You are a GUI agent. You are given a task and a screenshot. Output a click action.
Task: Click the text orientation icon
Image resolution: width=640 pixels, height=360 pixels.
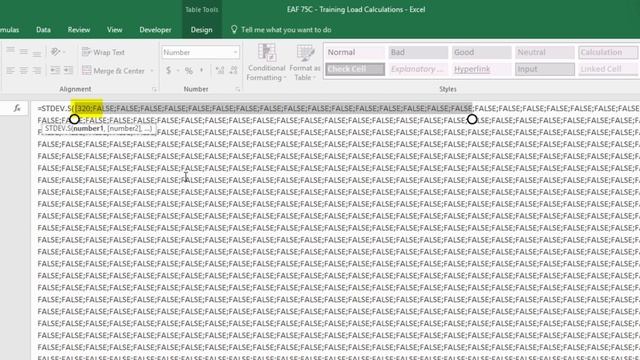[55, 52]
